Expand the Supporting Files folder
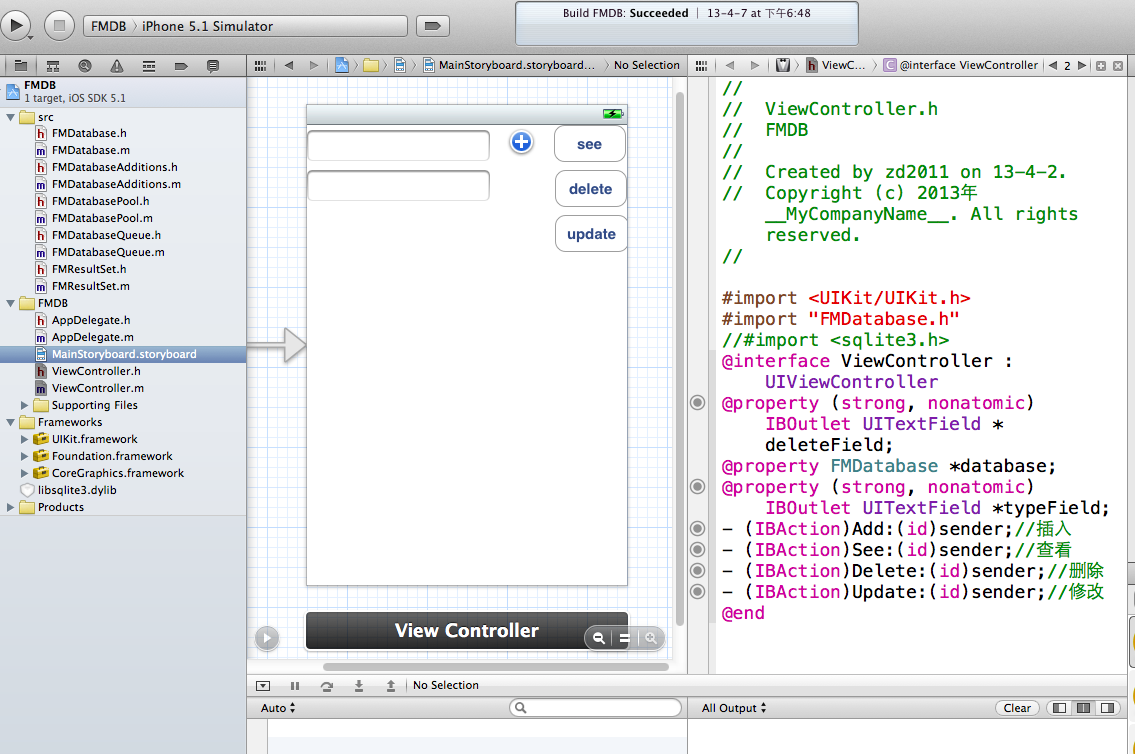The width and height of the screenshot is (1135, 754). pos(24,405)
